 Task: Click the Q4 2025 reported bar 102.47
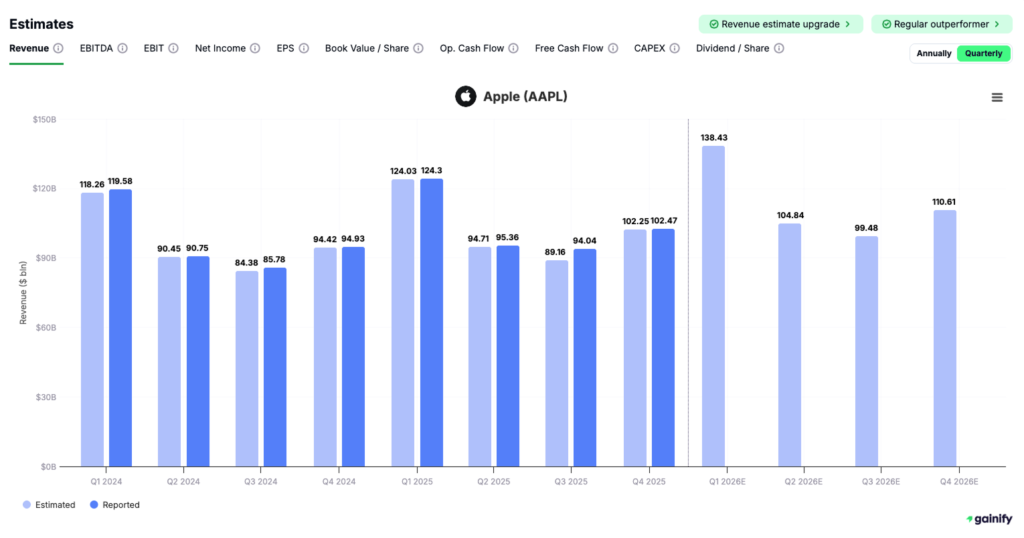pyautogui.click(x=663, y=348)
